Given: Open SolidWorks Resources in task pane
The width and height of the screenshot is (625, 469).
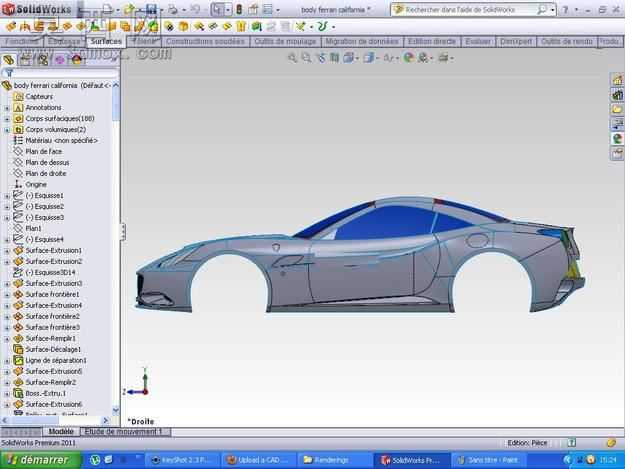Looking at the screenshot, I should click(x=617, y=80).
